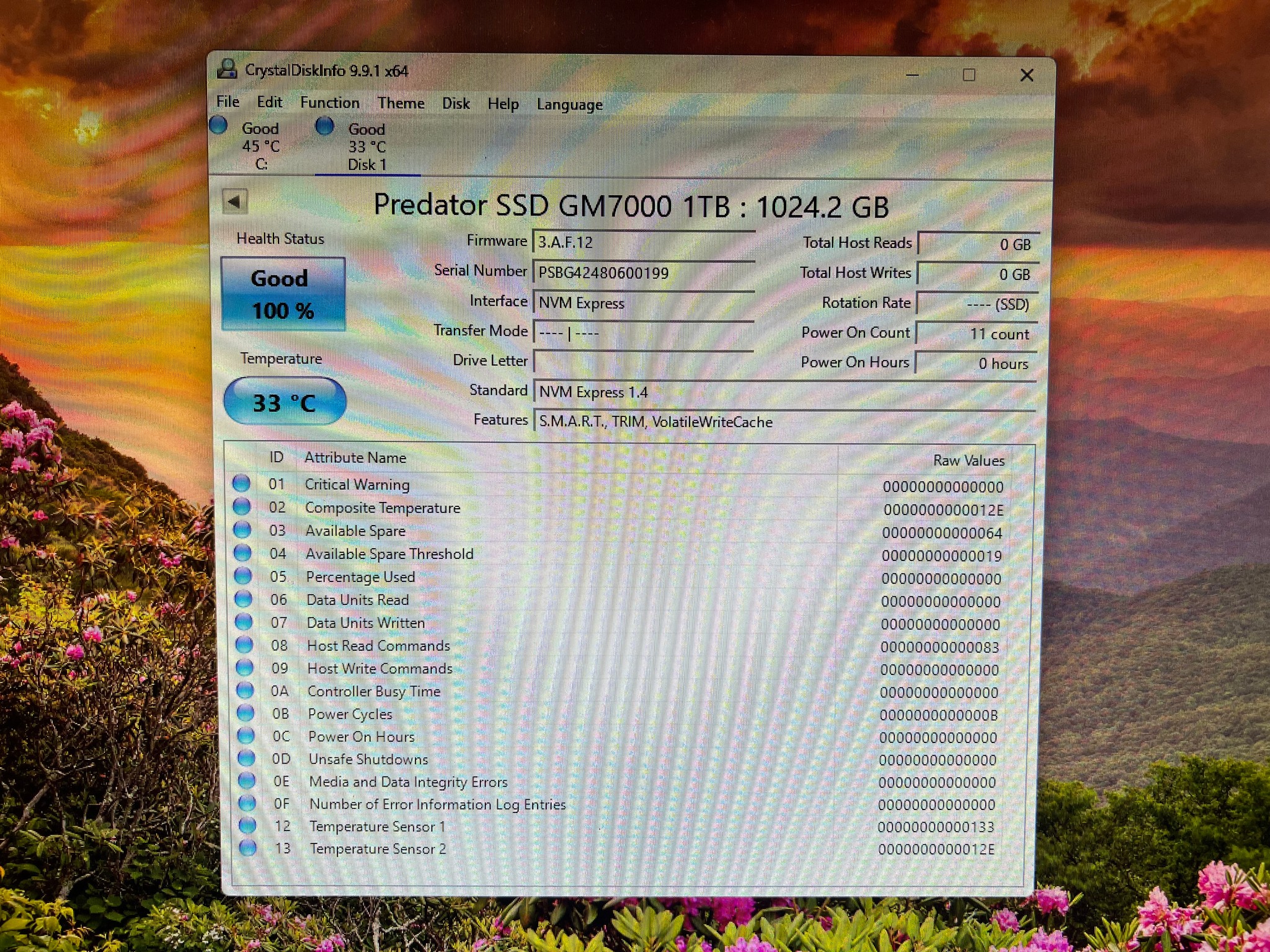This screenshot has height=952, width=1270.
Task: Click the CrystalDiskInfo app icon in title bar
Action: pyautogui.click(x=228, y=68)
